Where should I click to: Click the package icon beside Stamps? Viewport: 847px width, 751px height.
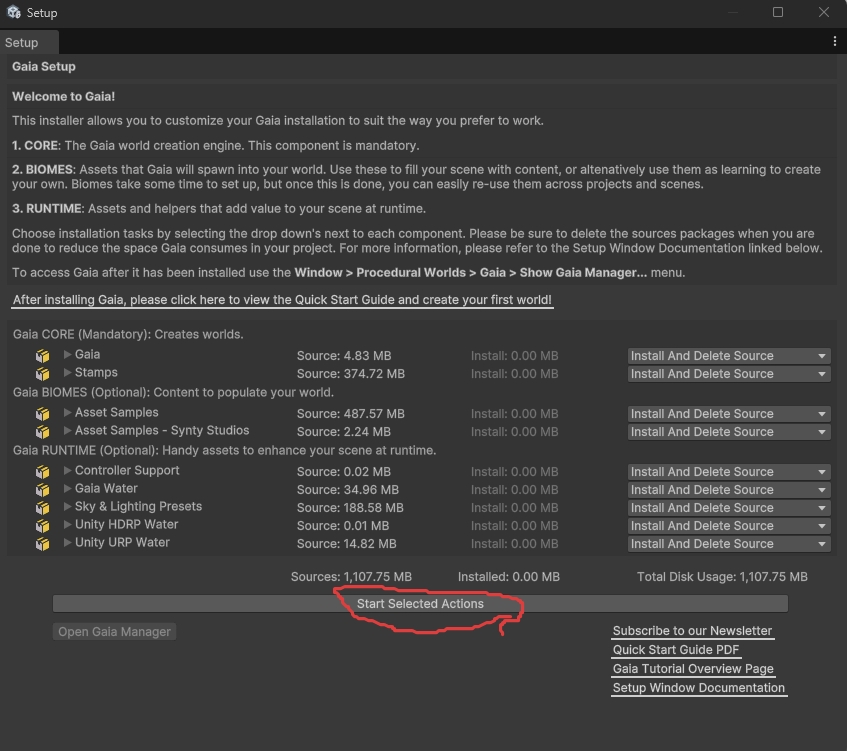43,373
